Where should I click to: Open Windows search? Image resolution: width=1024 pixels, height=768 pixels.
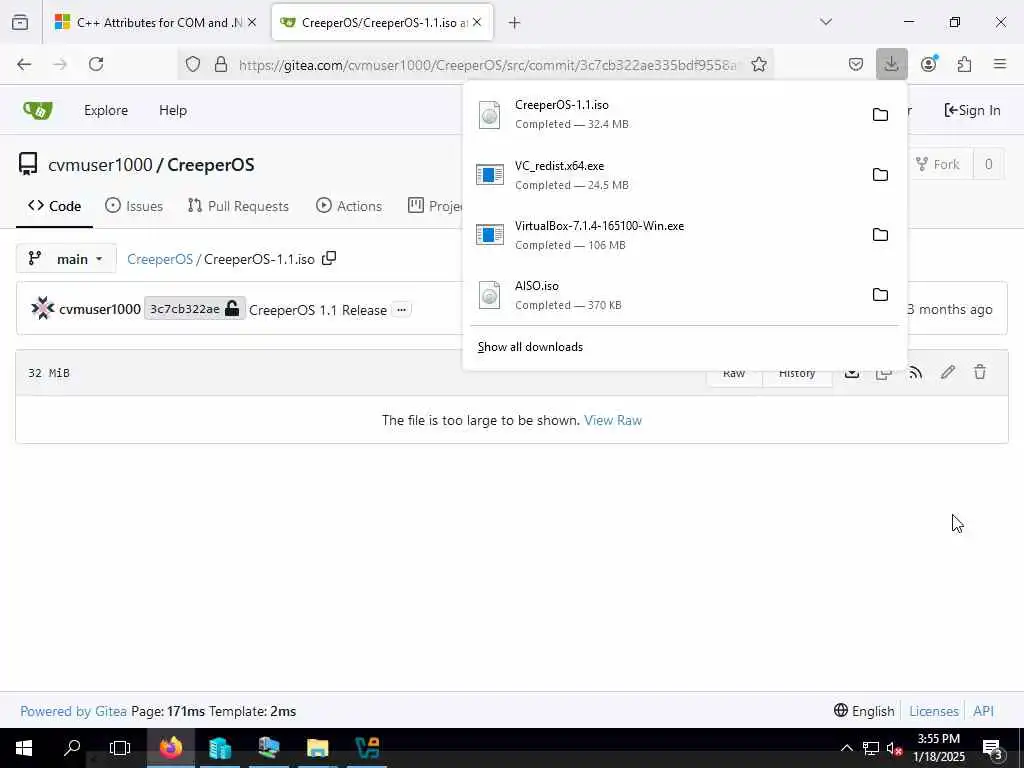click(x=72, y=748)
